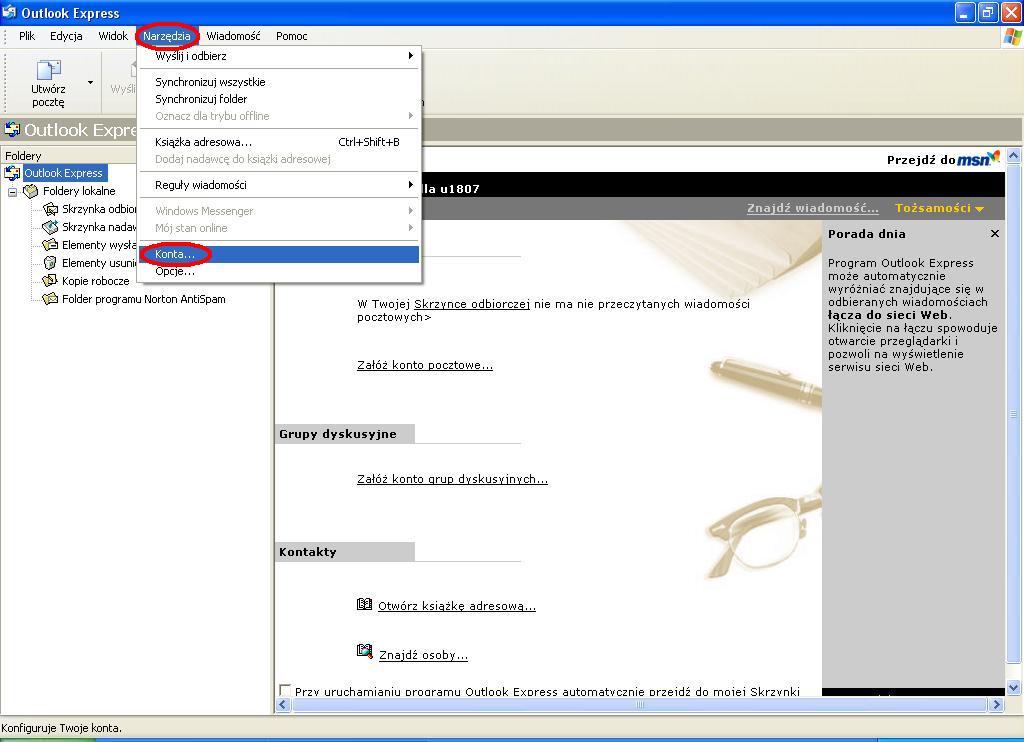
Task: Click the Skrzynka odbiorcza folder icon
Action: point(50,209)
